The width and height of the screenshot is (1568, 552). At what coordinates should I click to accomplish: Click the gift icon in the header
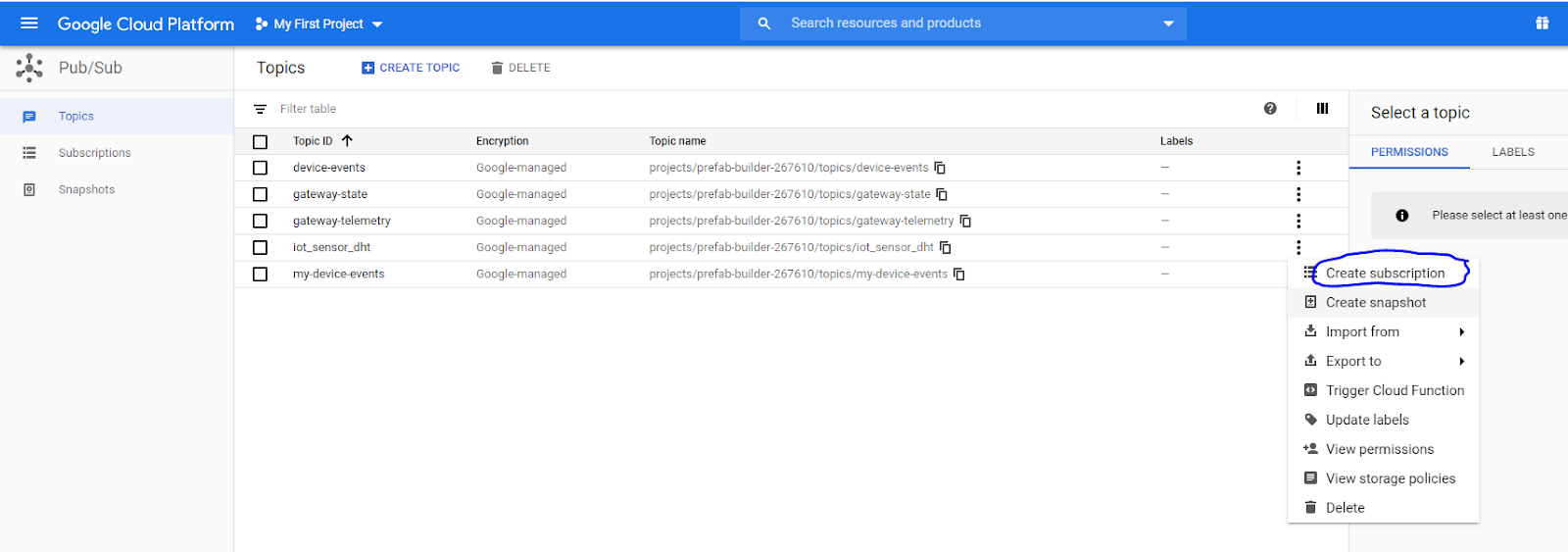(1543, 23)
